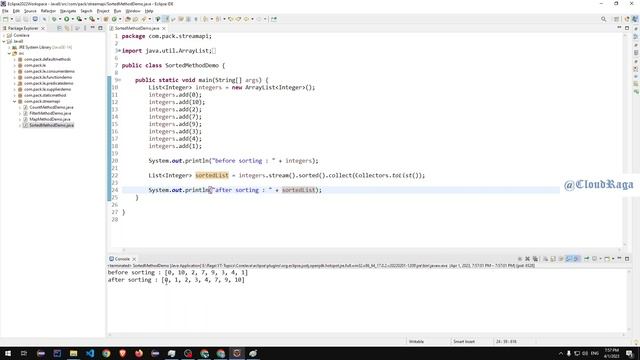Open the Run dropdown arrow beside green Run icon

pos(73,19)
